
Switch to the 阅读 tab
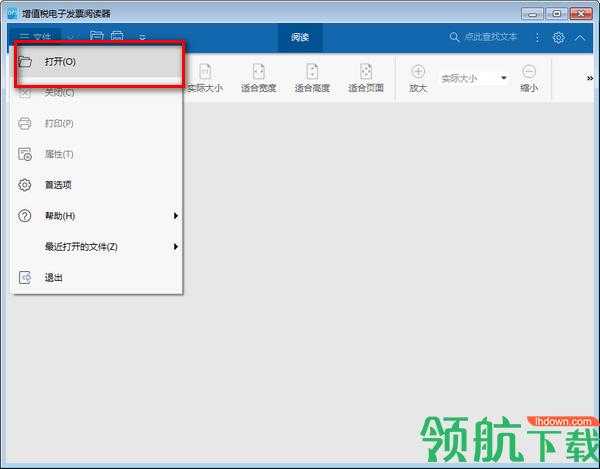[x=300, y=37]
